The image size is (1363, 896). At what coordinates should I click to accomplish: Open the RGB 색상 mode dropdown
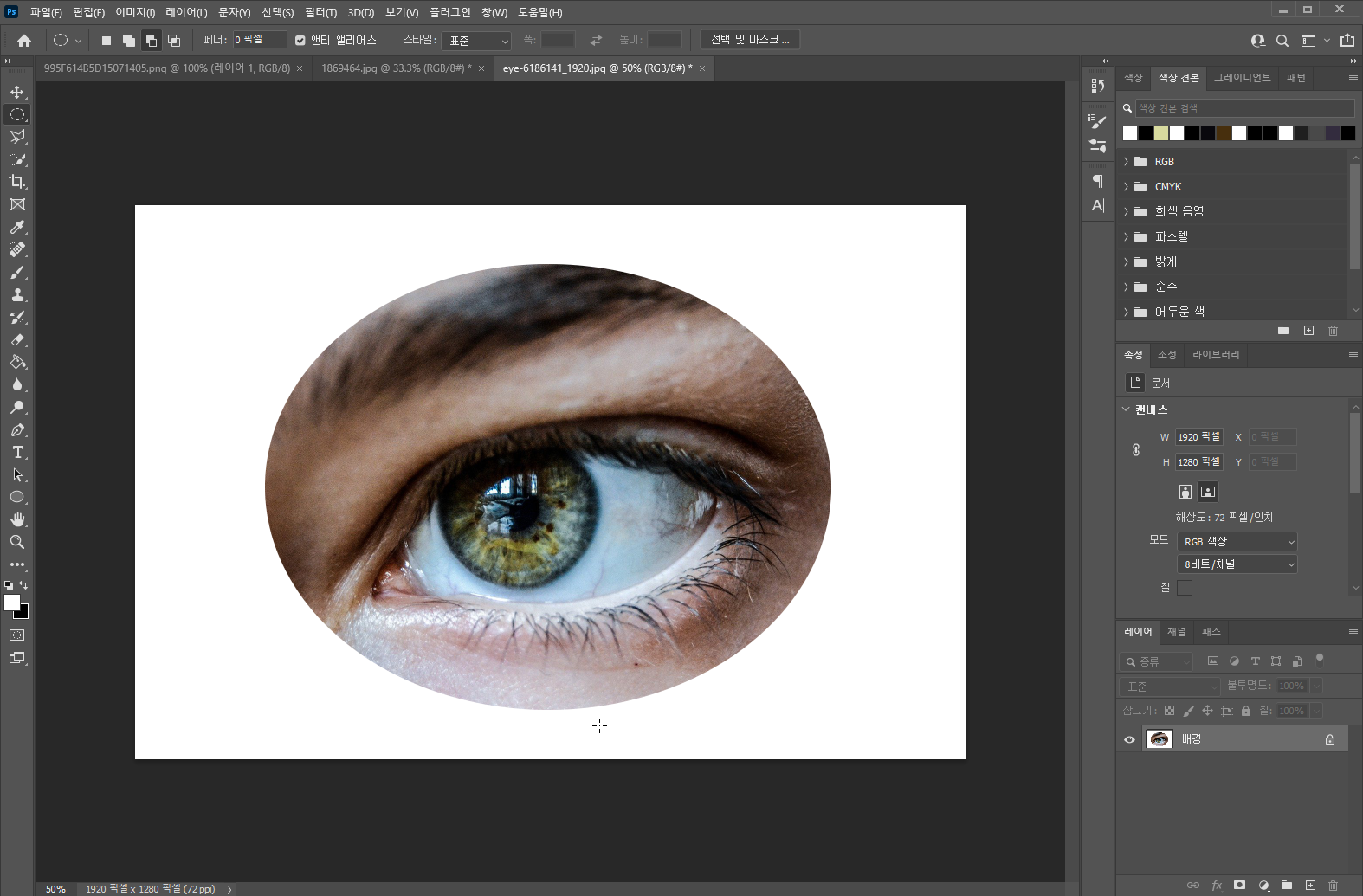pyautogui.click(x=1237, y=542)
